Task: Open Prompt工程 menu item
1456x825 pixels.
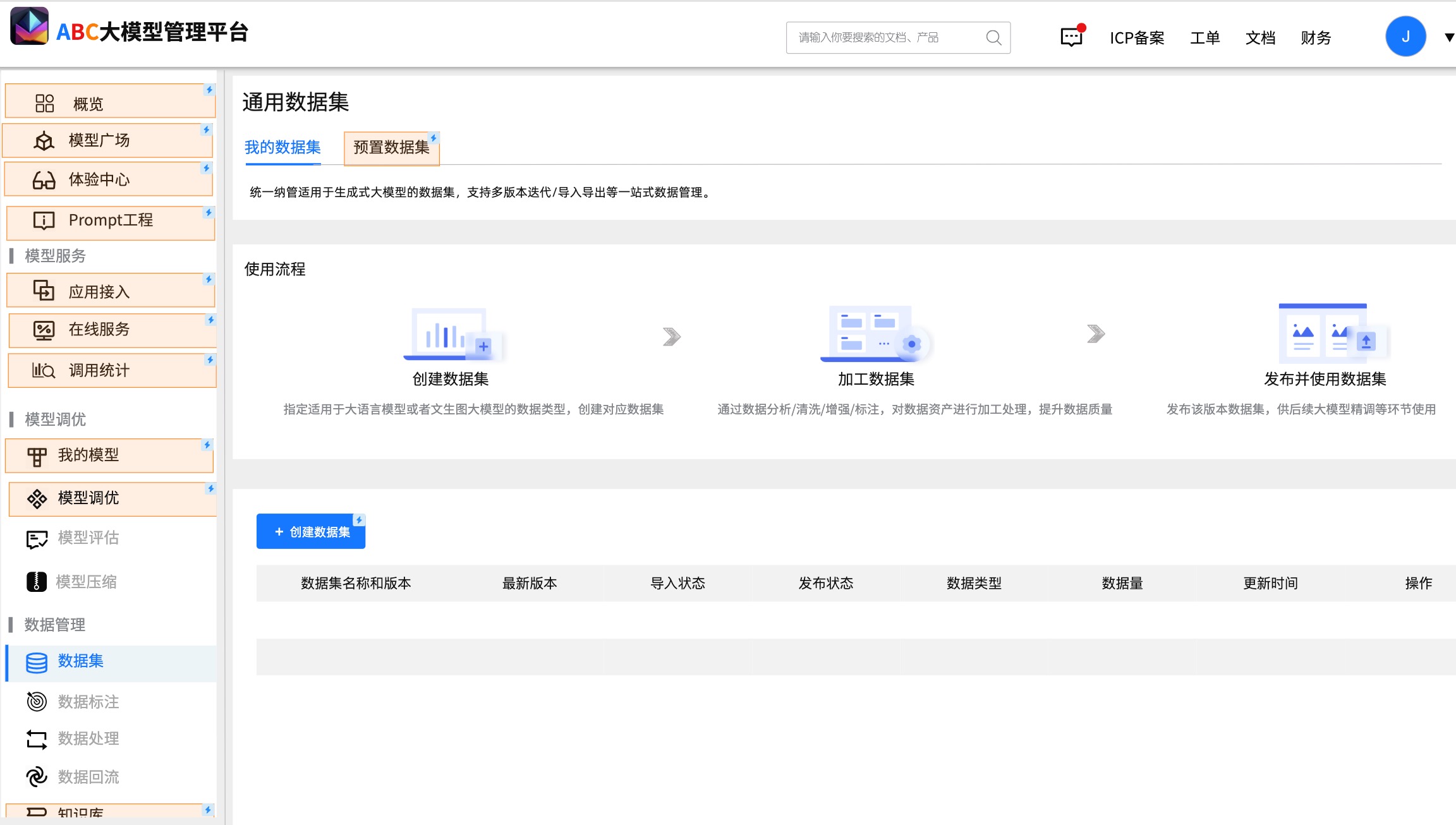Action: click(x=111, y=223)
